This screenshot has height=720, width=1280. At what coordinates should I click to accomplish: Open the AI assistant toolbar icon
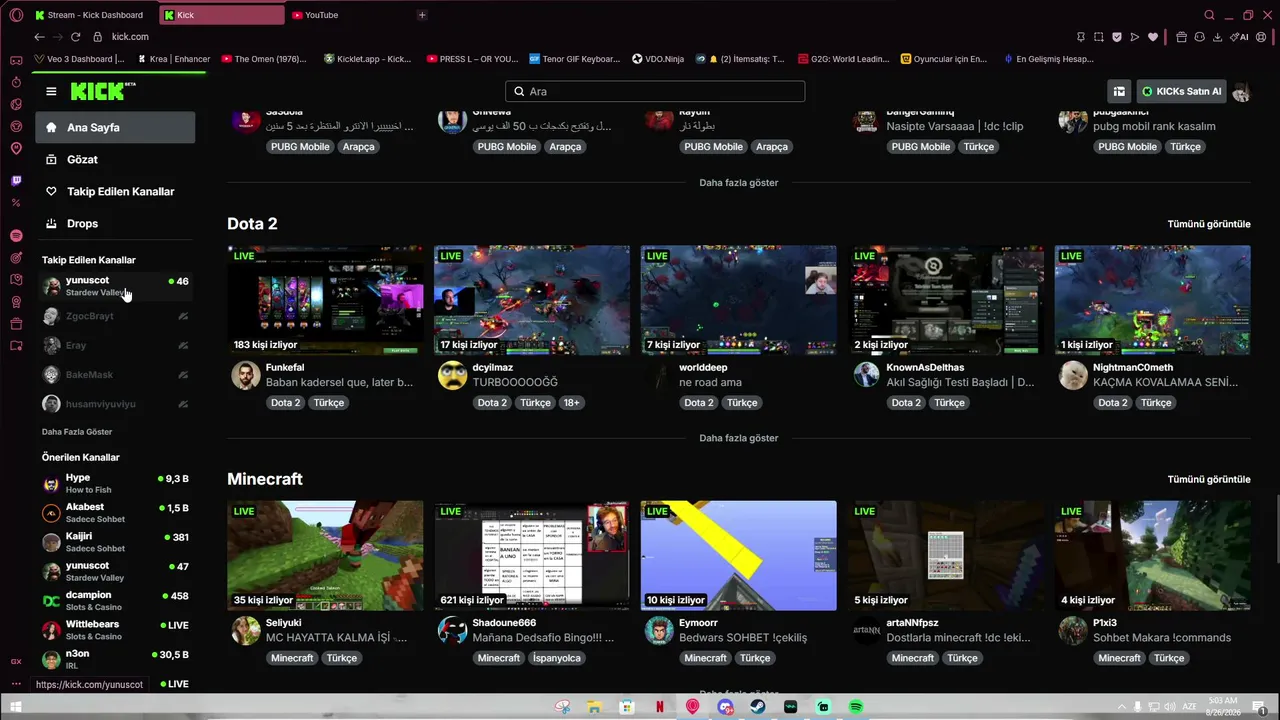pyautogui.click(x=1241, y=37)
